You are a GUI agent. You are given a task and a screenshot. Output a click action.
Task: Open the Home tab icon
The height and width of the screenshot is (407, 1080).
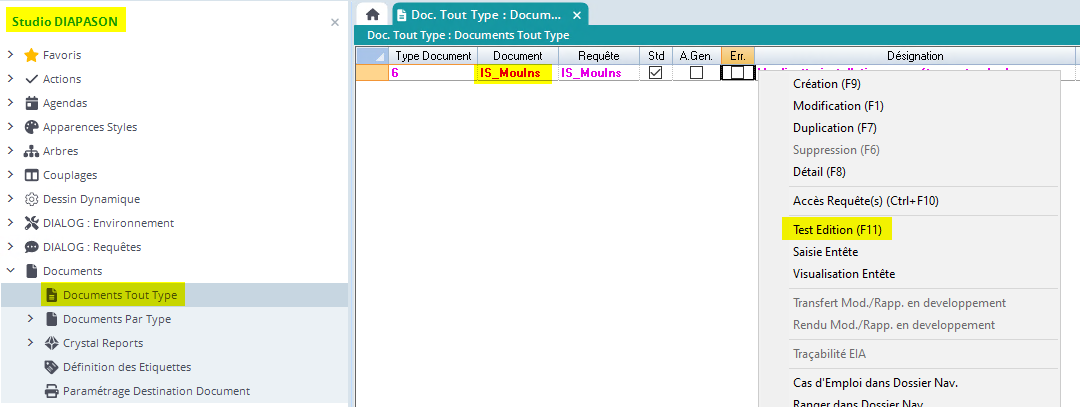coord(372,15)
